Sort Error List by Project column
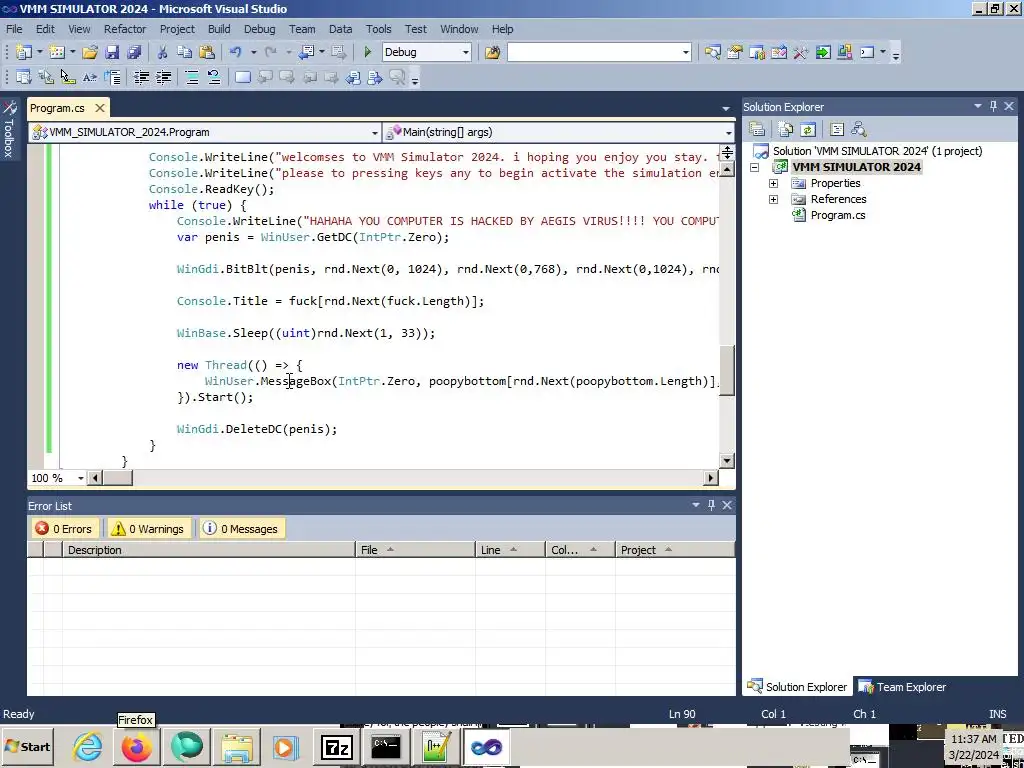The width and height of the screenshot is (1024, 768). 675,550
